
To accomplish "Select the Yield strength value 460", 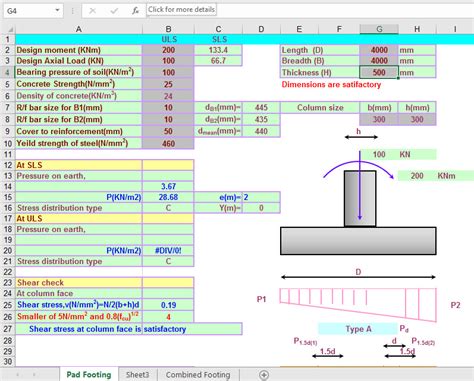I will (168, 143).
